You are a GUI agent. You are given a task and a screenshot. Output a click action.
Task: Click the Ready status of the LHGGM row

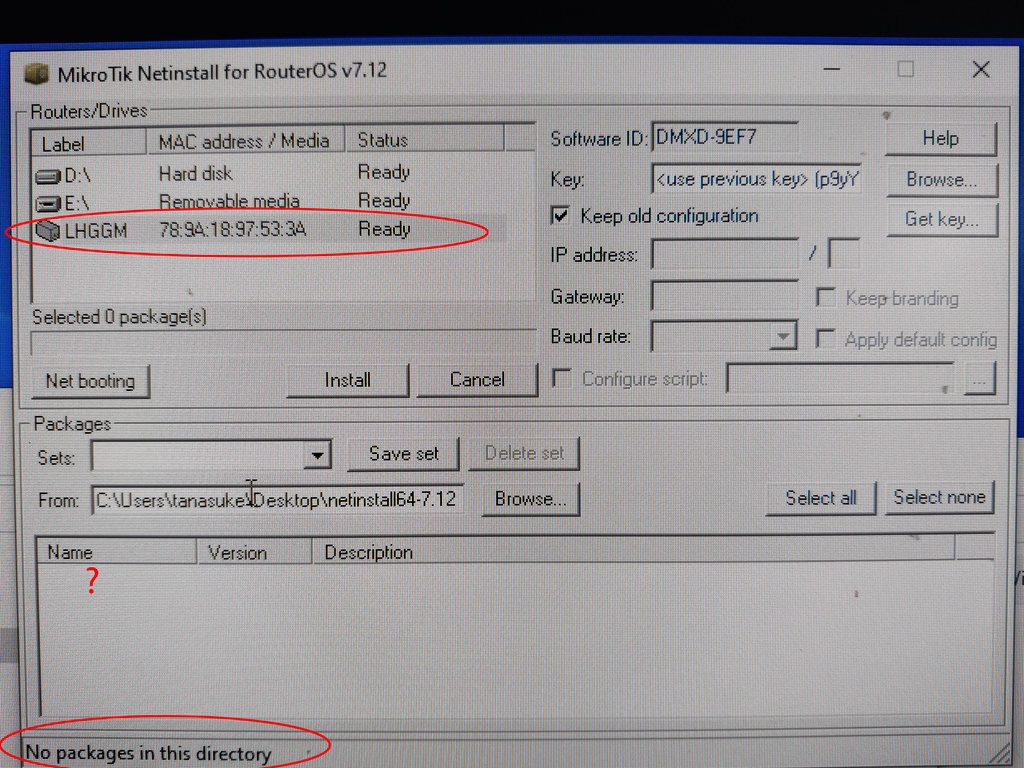coord(384,229)
